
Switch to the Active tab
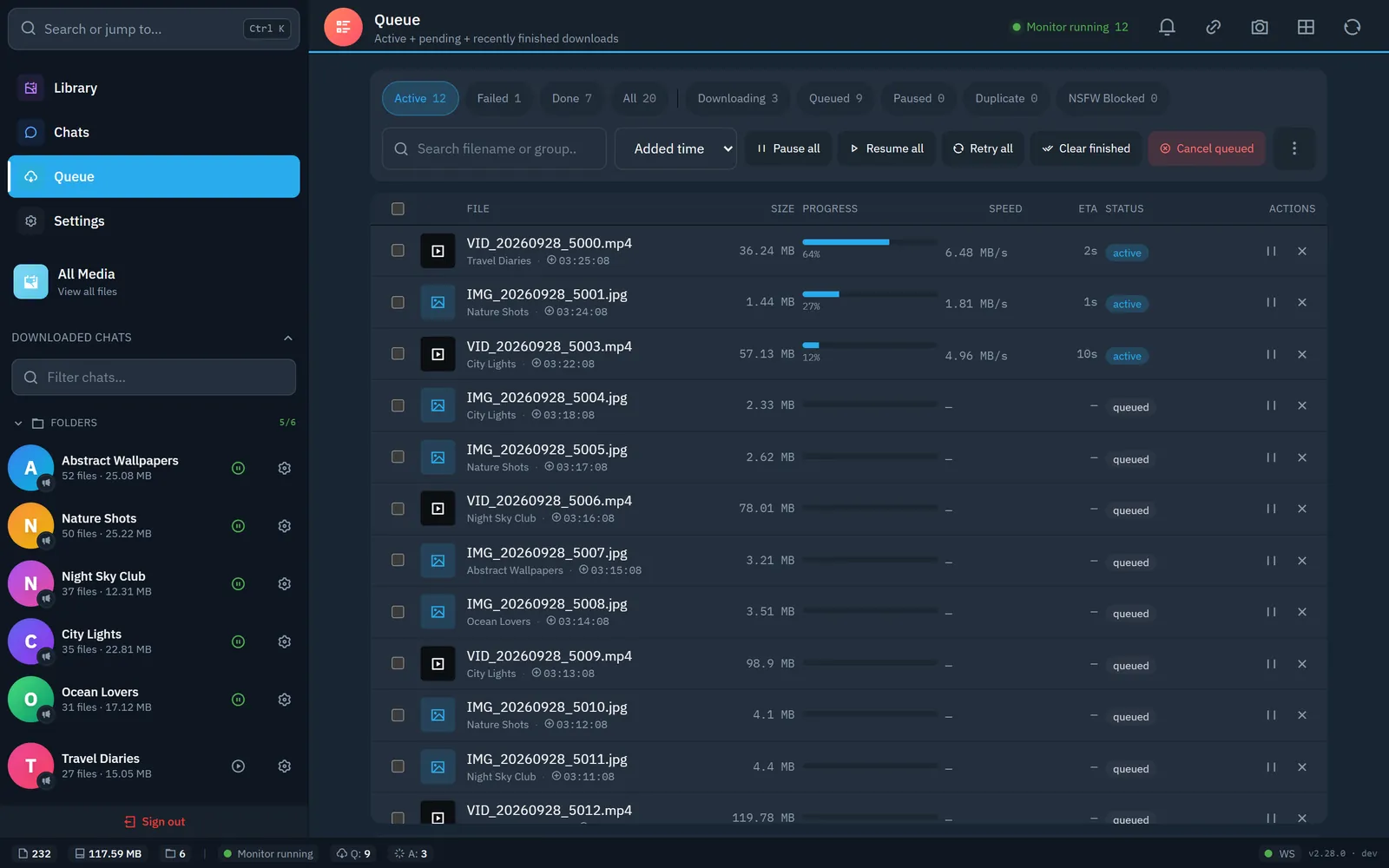pyautogui.click(x=420, y=98)
